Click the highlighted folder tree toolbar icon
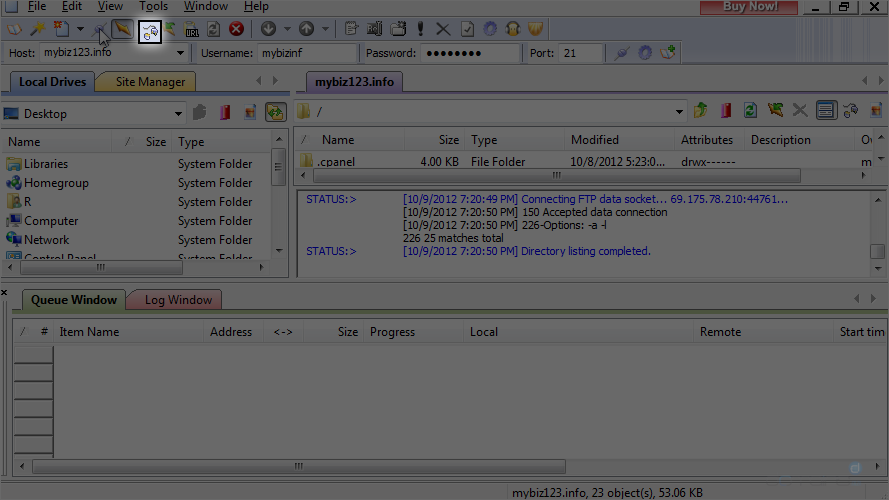The image size is (889, 500). coord(150,31)
